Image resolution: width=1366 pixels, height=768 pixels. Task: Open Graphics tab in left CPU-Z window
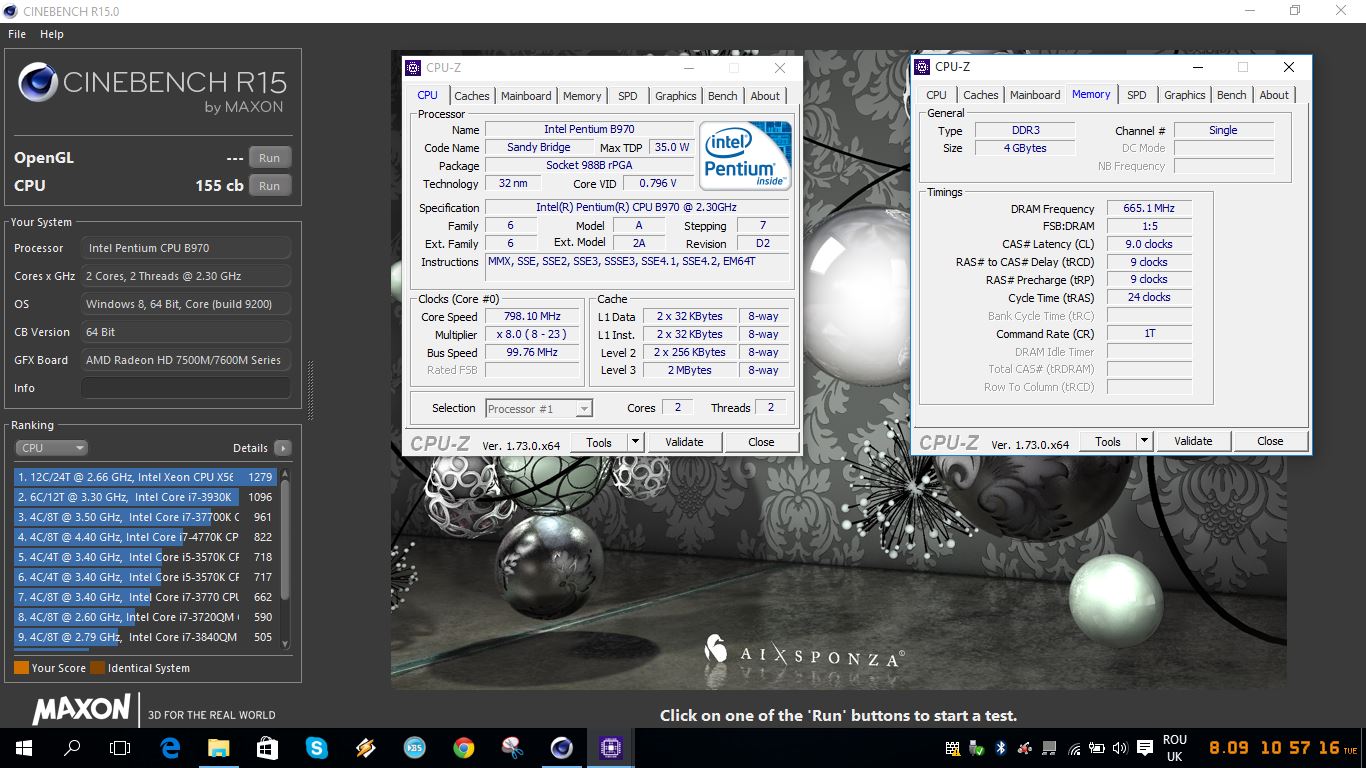point(676,96)
